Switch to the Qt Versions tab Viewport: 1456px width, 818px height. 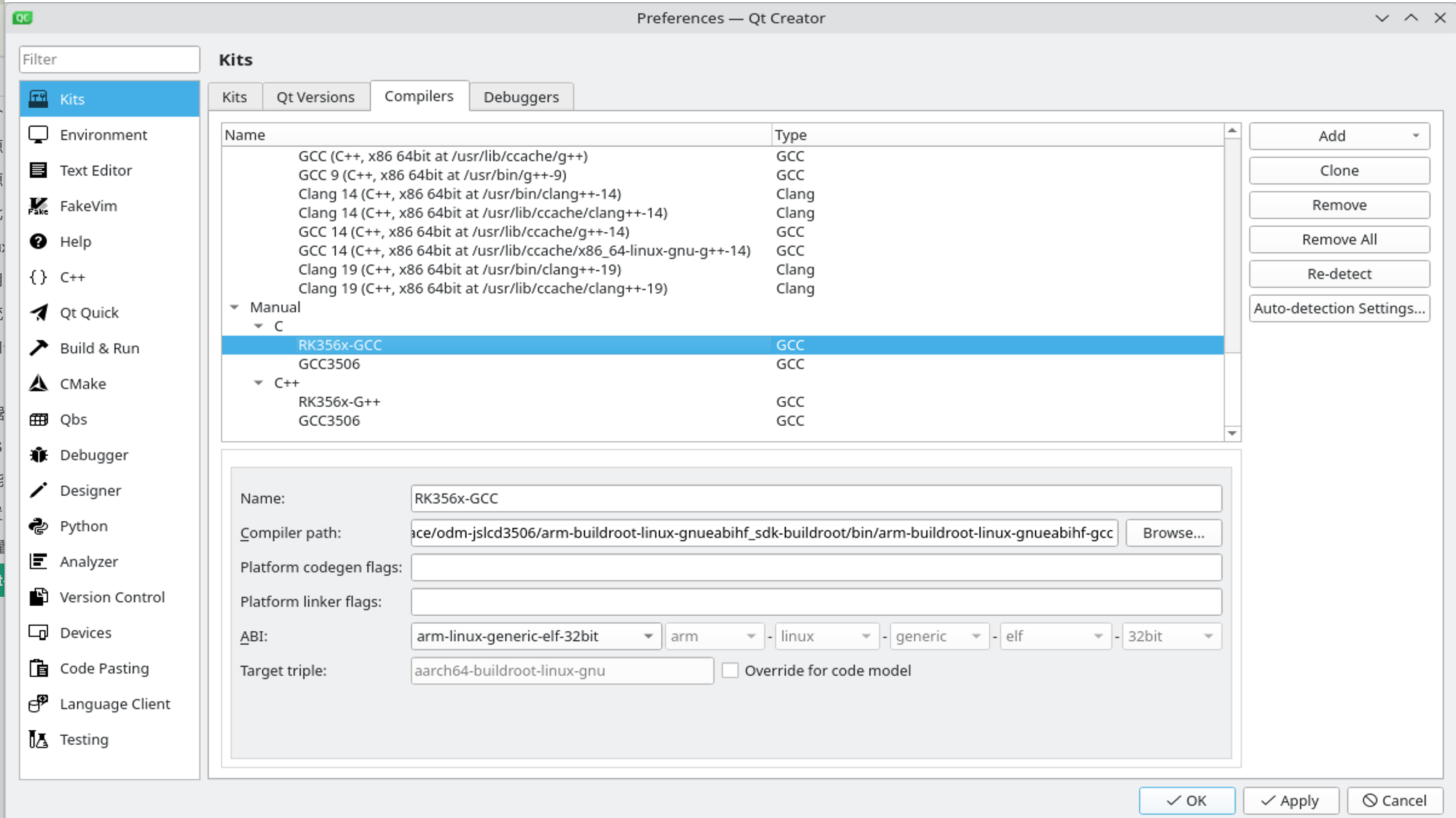316,97
